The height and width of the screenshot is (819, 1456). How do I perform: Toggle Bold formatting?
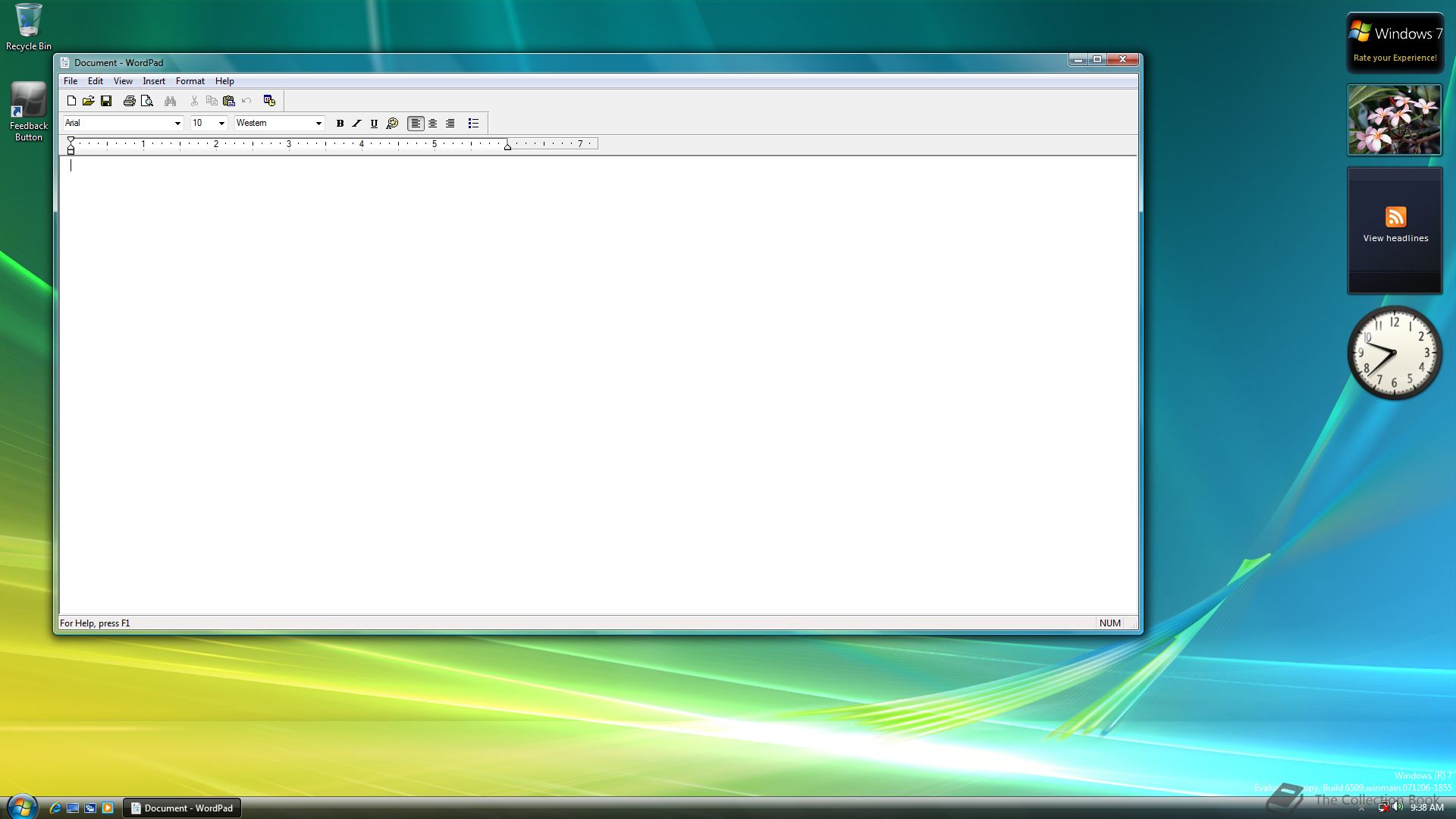340,123
